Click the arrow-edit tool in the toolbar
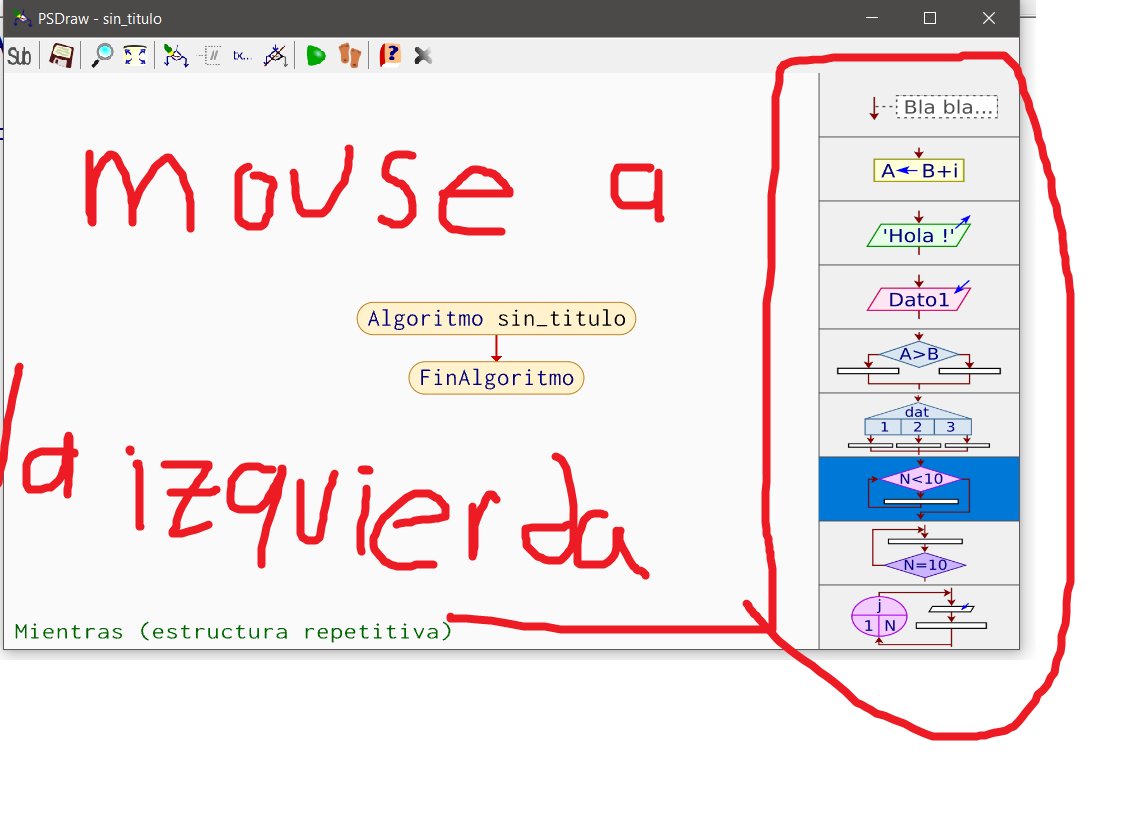The width and height of the screenshot is (1136, 824). tap(175, 55)
